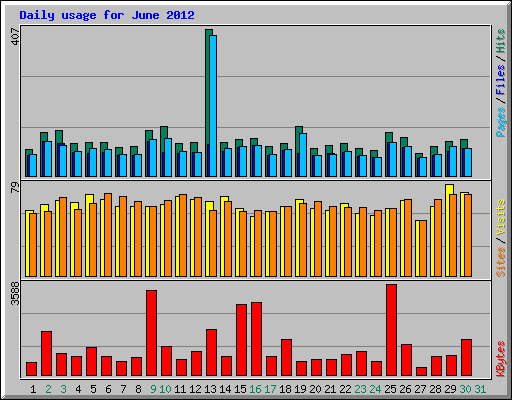The image size is (512, 400).
Task: Click day label 27 on the x-axis
Action: (420, 389)
